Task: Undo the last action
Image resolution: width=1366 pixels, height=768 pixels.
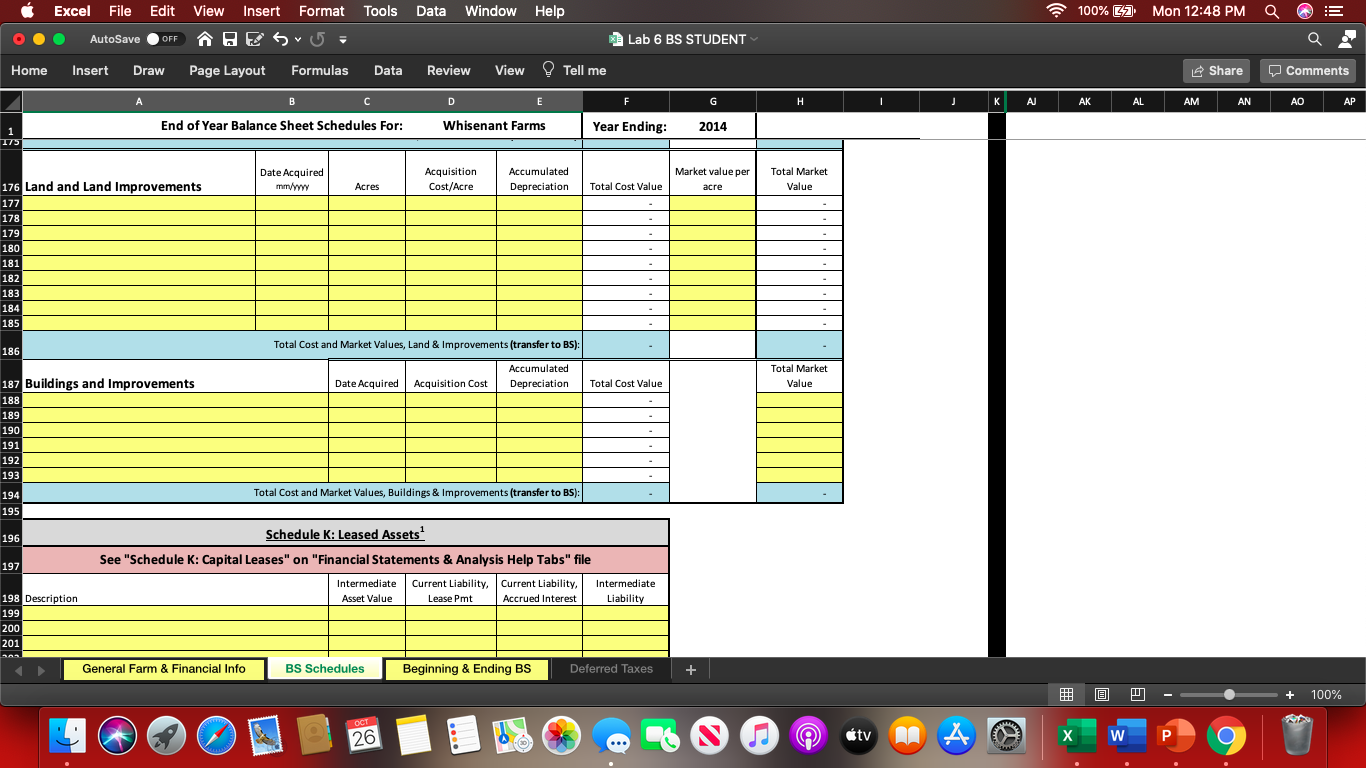Action: click(x=280, y=39)
